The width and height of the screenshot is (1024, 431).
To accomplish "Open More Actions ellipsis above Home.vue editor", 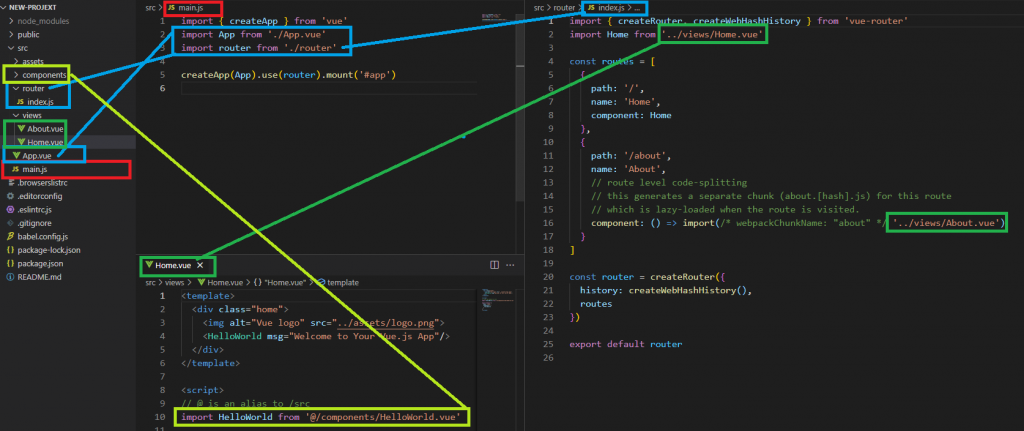I will (510, 265).
